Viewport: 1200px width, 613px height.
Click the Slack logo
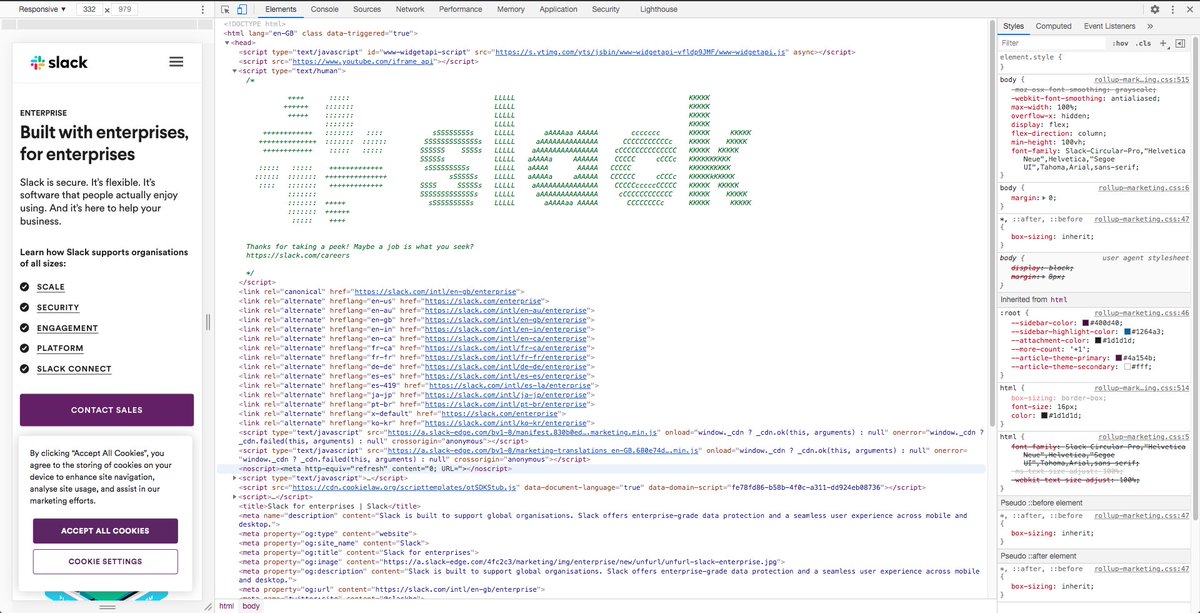(59, 62)
